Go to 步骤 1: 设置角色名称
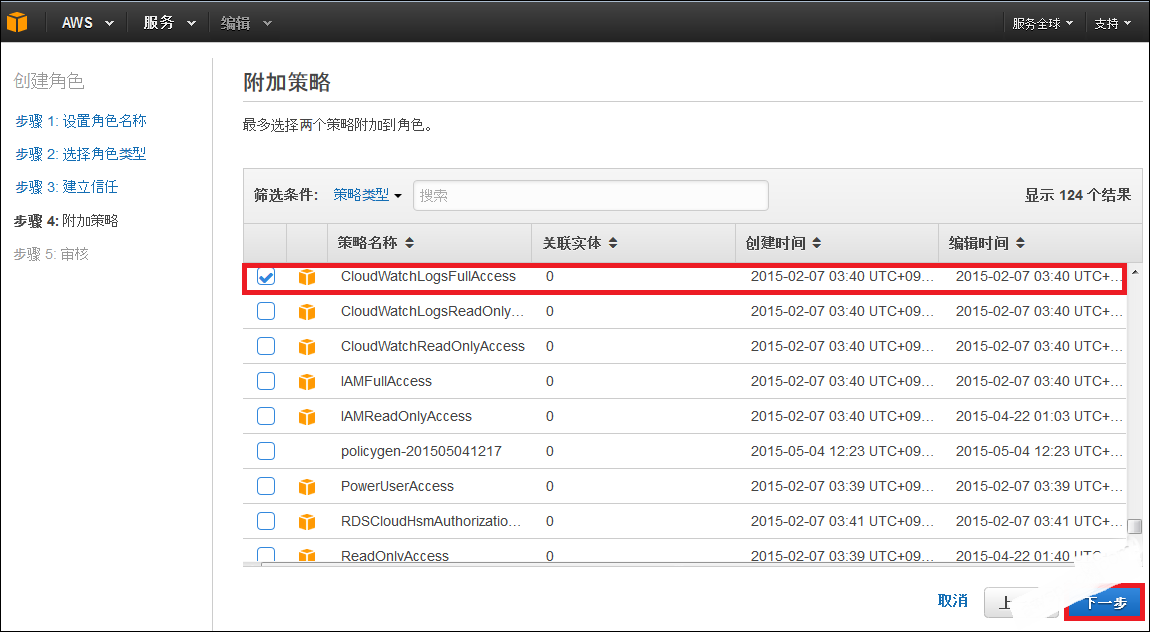1150x632 pixels. click(x=81, y=121)
